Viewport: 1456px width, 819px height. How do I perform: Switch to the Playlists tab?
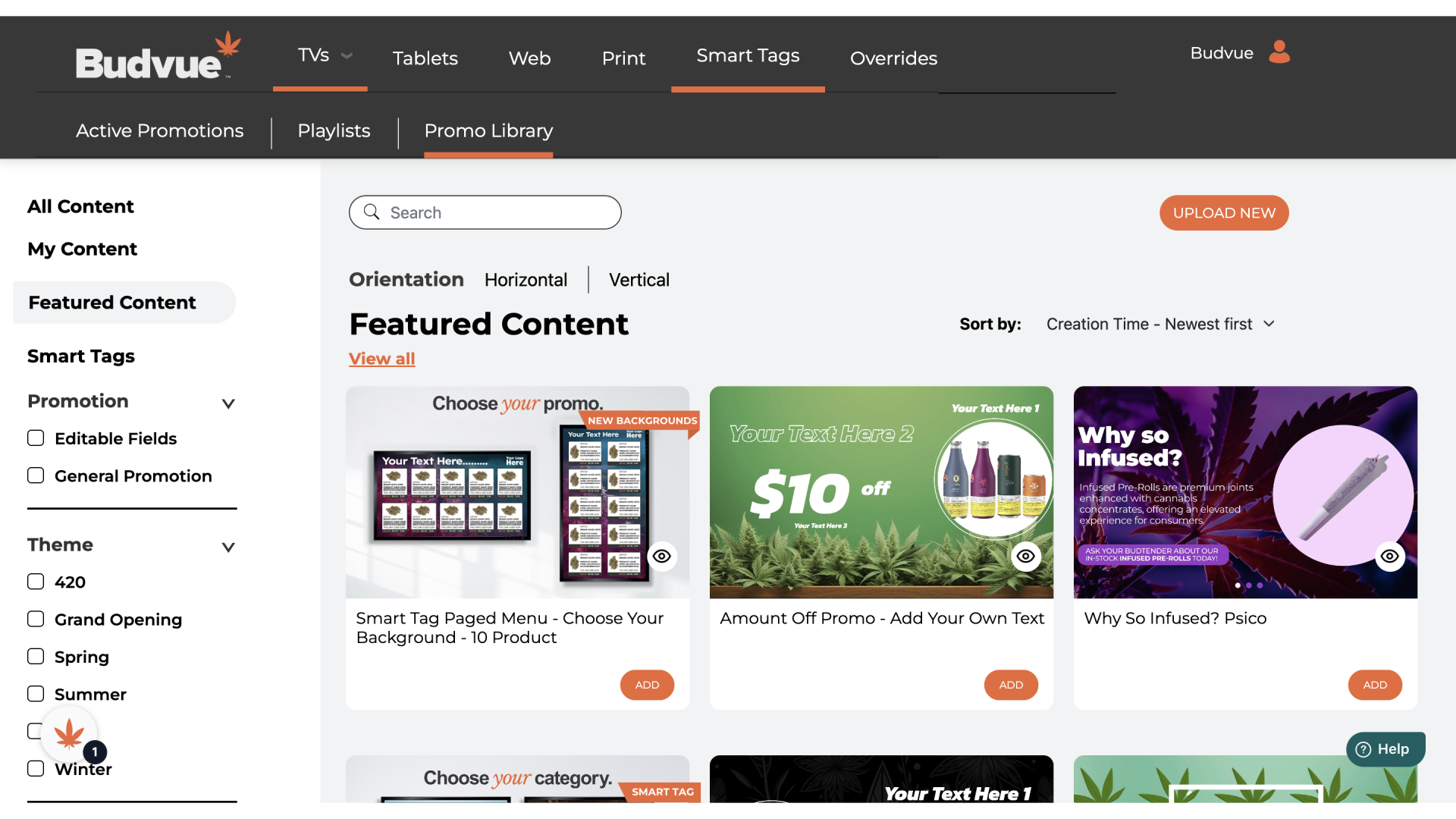(x=334, y=130)
